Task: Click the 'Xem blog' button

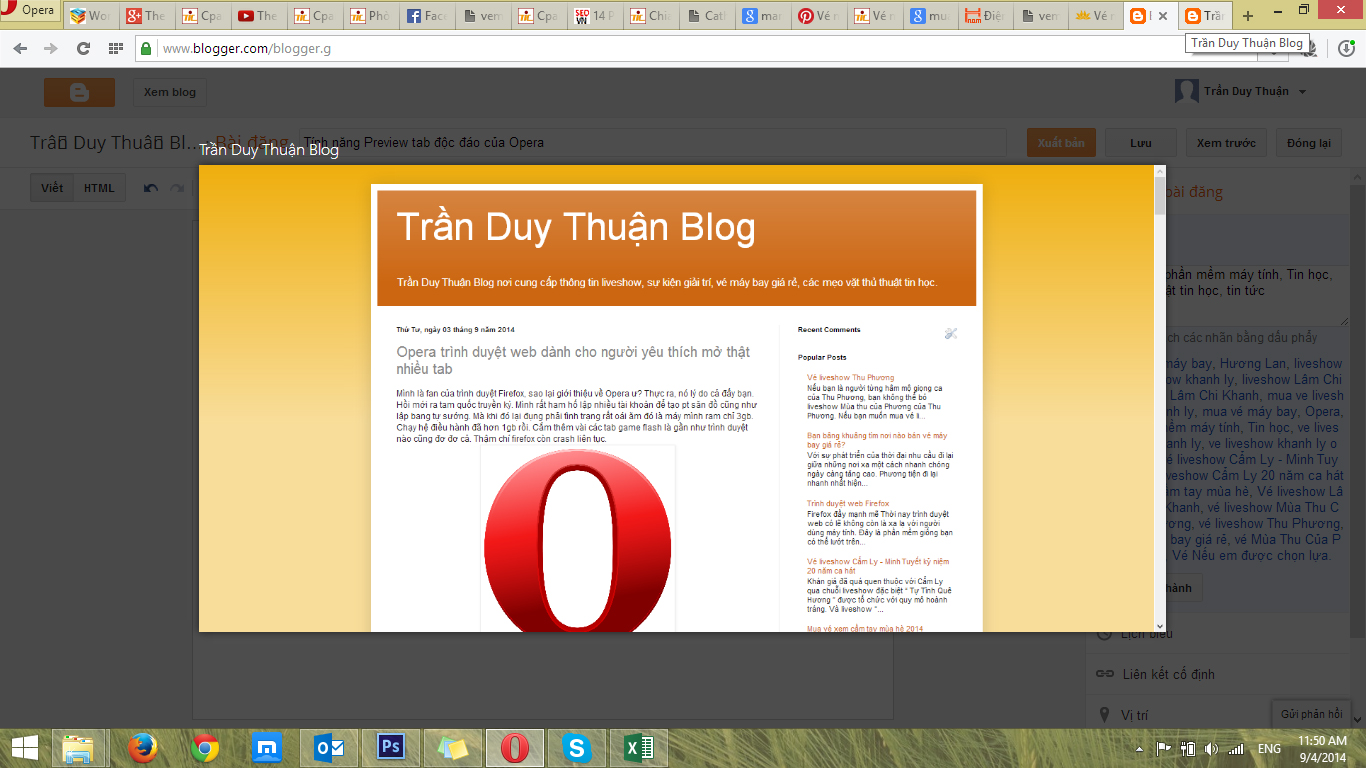Action: [170, 92]
